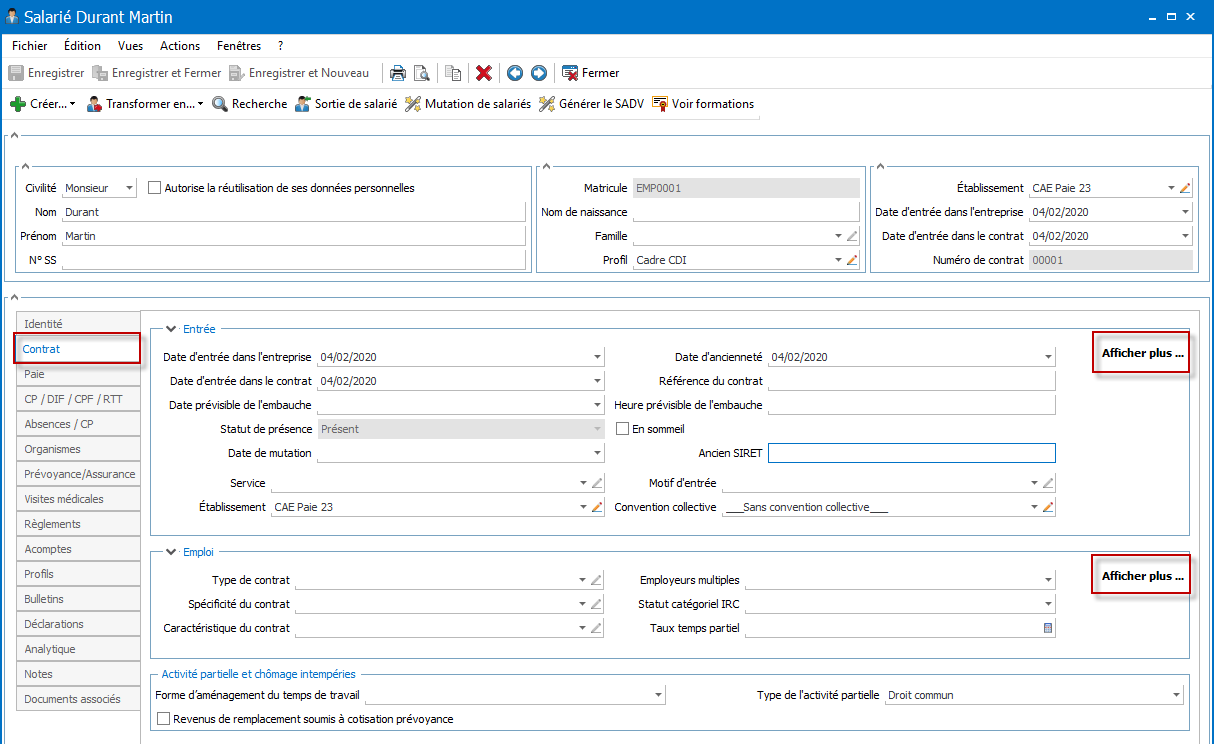Duplicate the record using the copy icon

[454, 73]
